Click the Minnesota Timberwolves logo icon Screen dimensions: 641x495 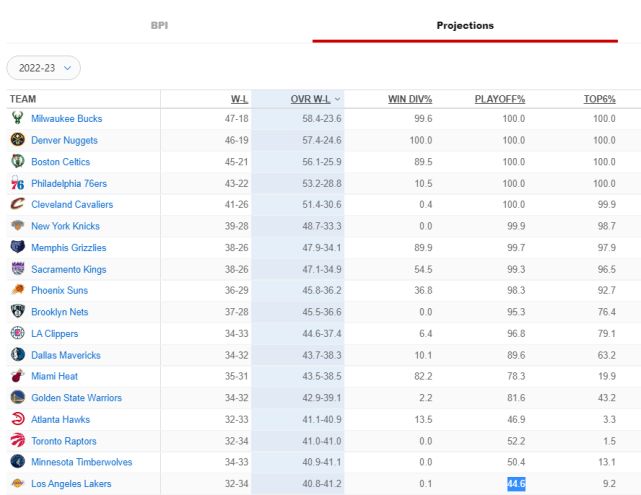[17, 461]
